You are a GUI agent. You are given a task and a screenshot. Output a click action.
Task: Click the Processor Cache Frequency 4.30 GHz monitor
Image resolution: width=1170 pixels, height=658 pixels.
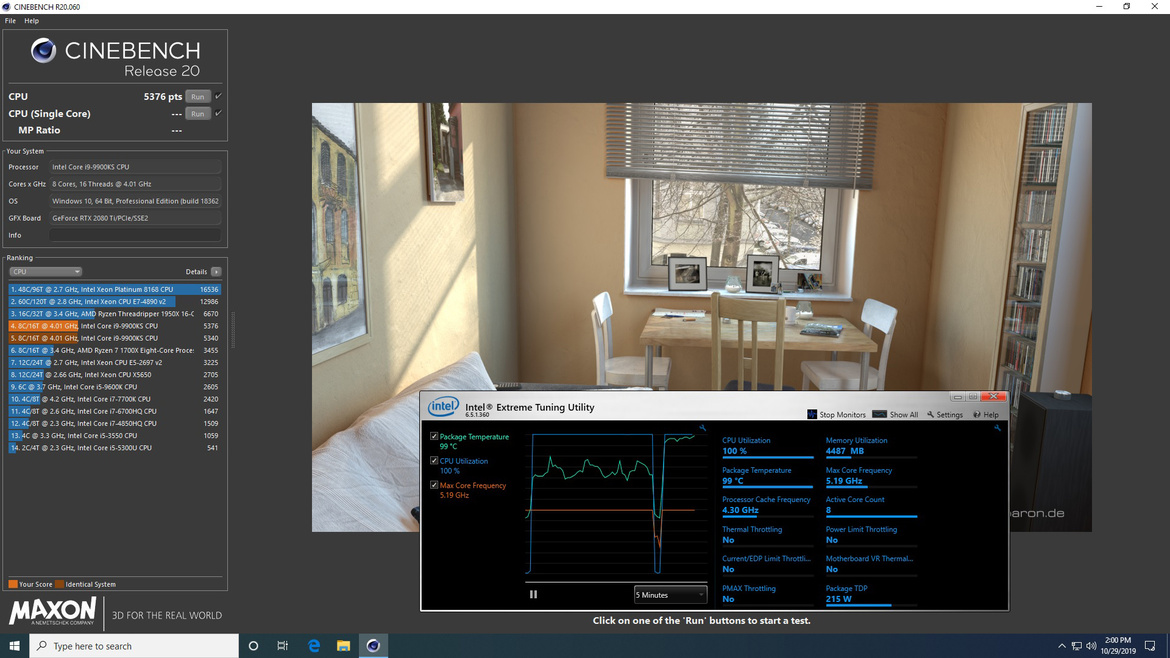767,505
